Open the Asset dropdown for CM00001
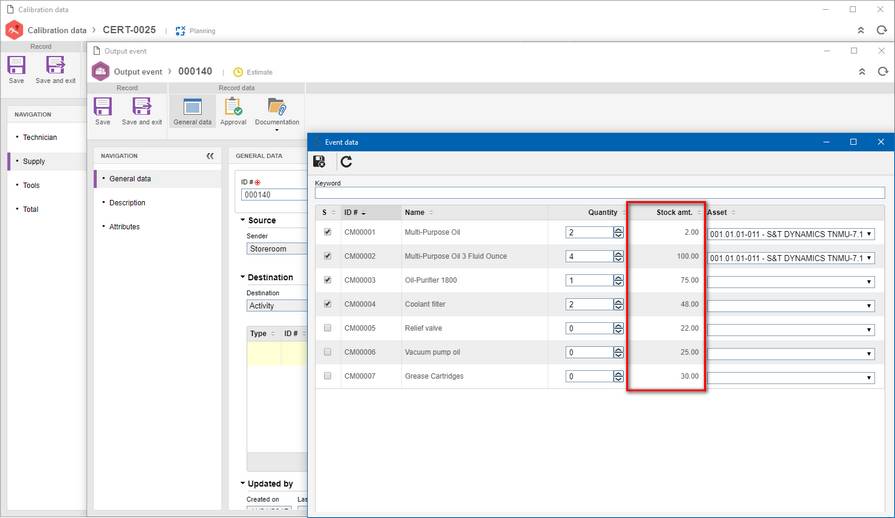Screen dimensions: 895x518 [791, 234]
